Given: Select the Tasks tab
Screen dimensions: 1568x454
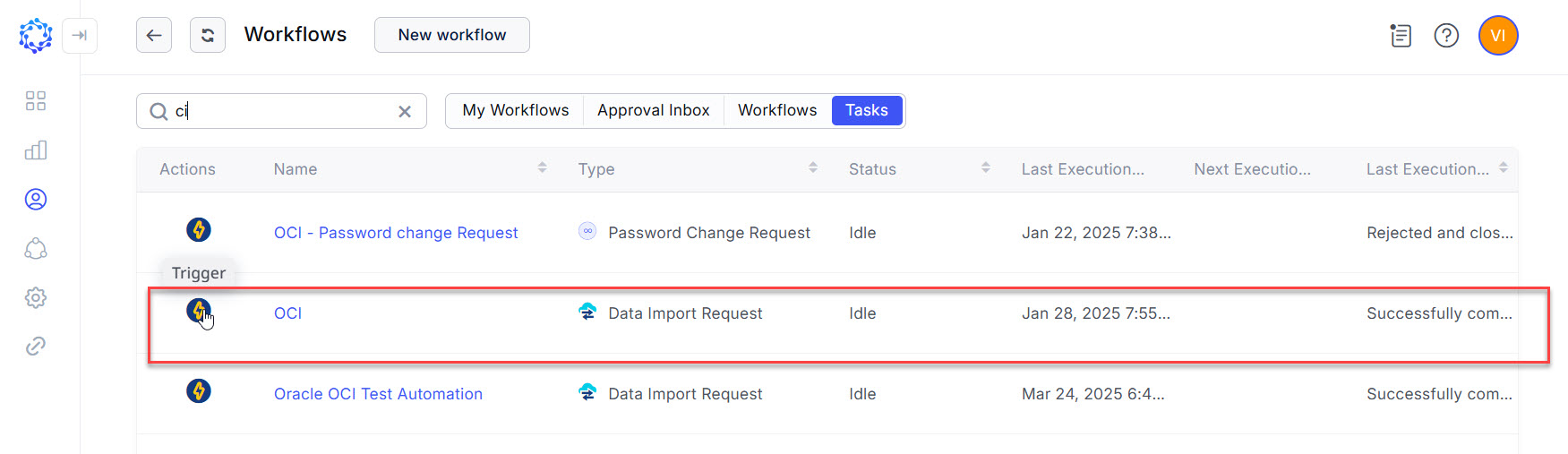Looking at the screenshot, I should (x=867, y=110).
